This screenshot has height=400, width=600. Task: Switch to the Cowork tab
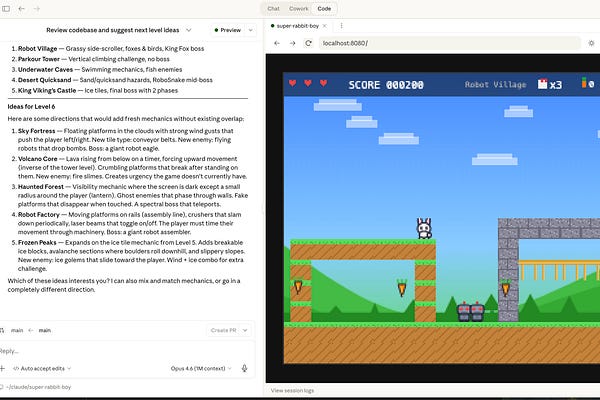(x=298, y=8)
